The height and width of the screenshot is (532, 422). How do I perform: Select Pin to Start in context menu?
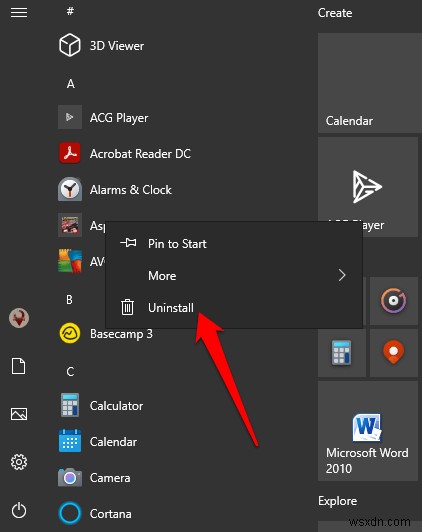point(234,243)
